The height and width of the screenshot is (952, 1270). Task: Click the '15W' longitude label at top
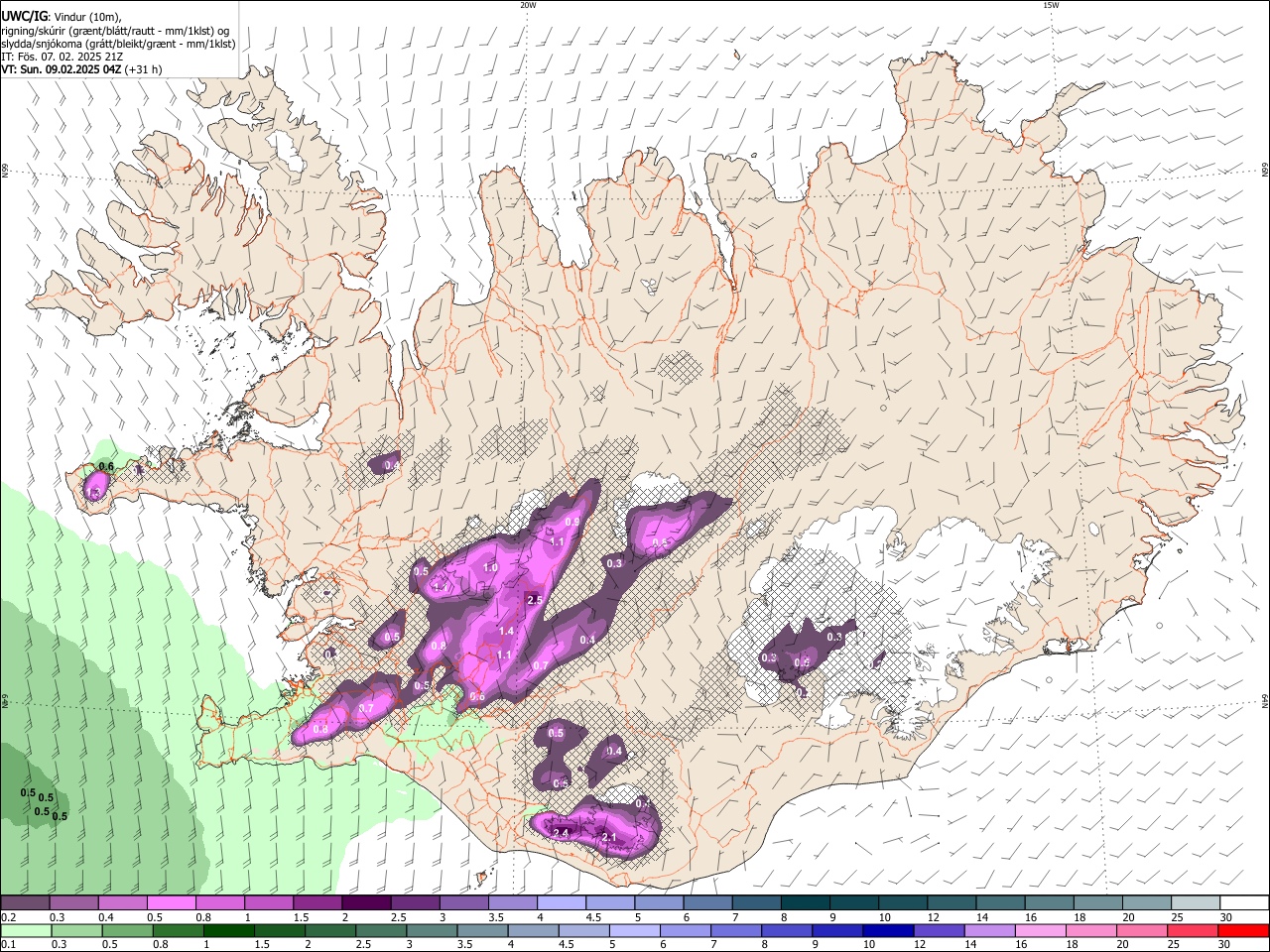(1051, 5)
